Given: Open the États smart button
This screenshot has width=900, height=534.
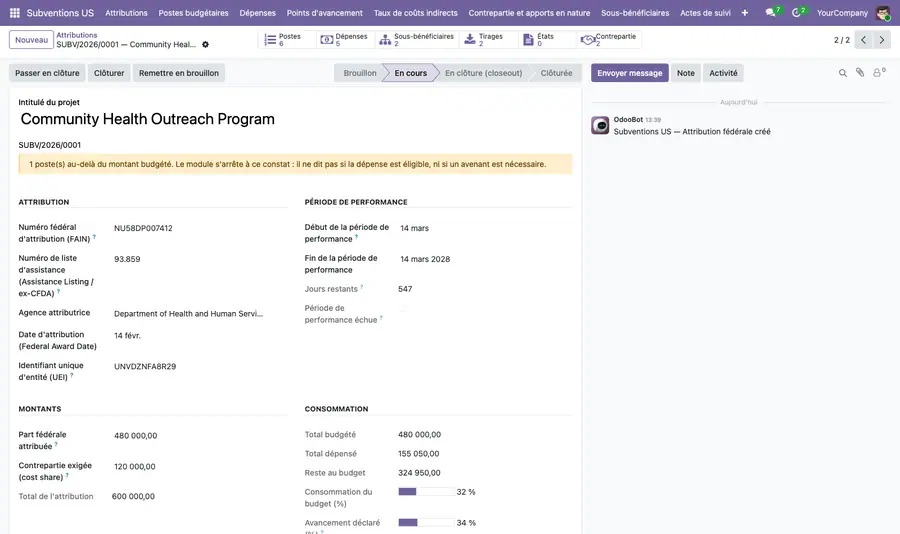Looking at the screenshot, I should [x=546, y=40].
